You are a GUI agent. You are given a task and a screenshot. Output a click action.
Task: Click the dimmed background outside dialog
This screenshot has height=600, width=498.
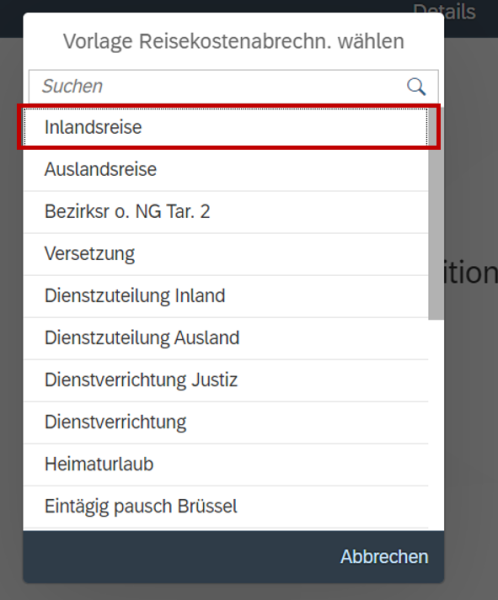(x=471, y=421)
